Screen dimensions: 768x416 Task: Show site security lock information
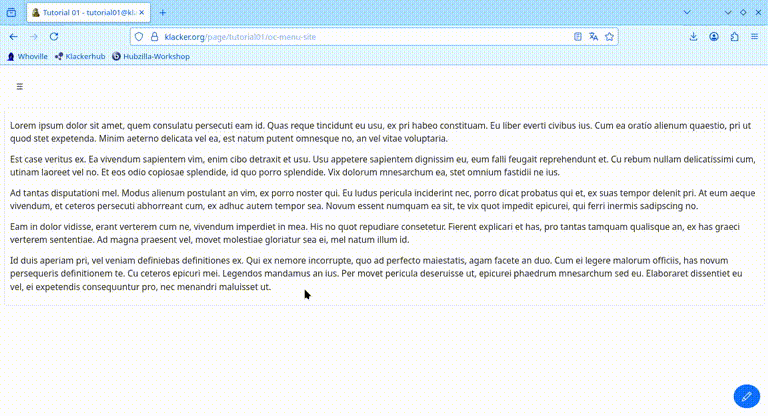pos(153,37)
